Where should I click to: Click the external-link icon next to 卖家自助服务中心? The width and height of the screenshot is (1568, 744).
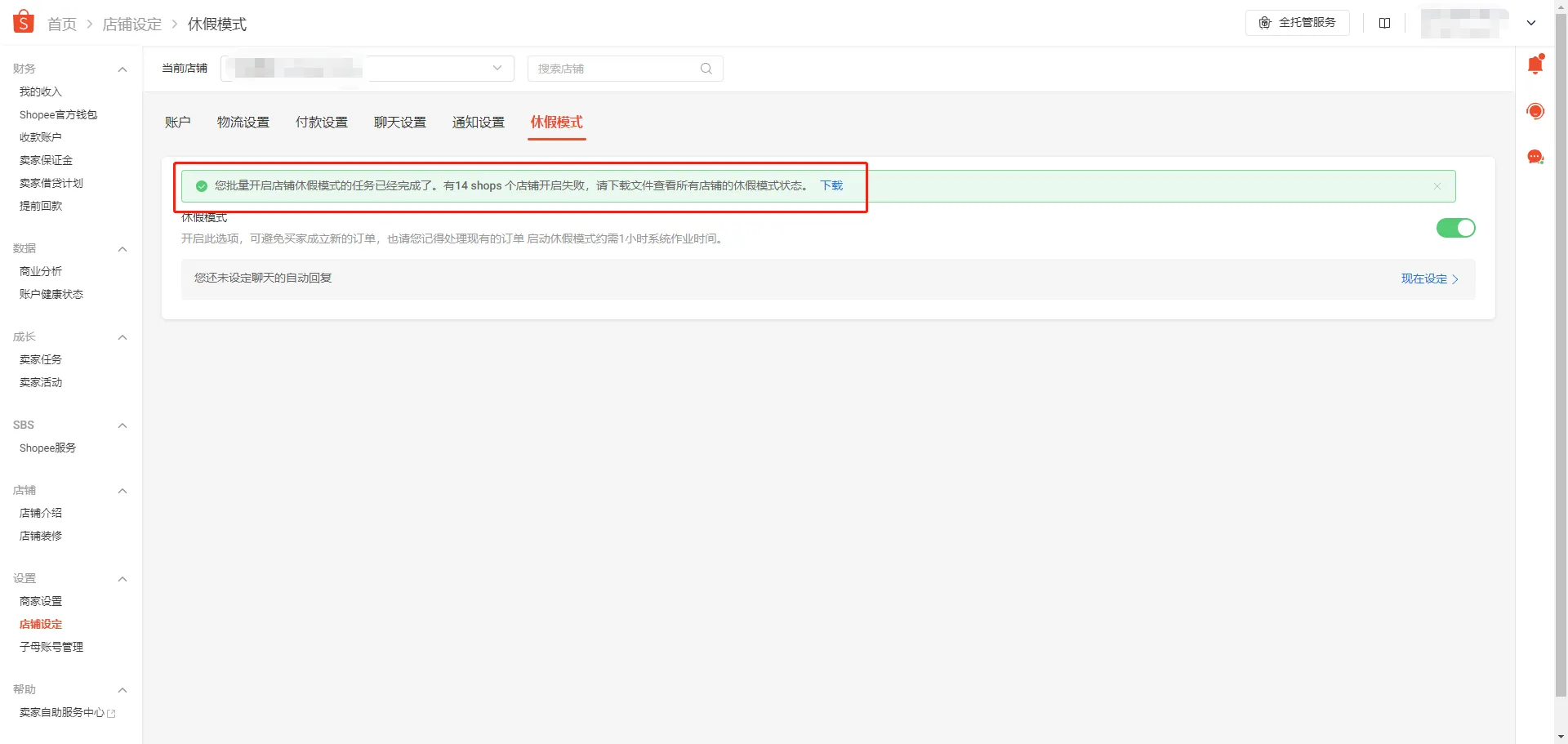[x=111, y=712]
